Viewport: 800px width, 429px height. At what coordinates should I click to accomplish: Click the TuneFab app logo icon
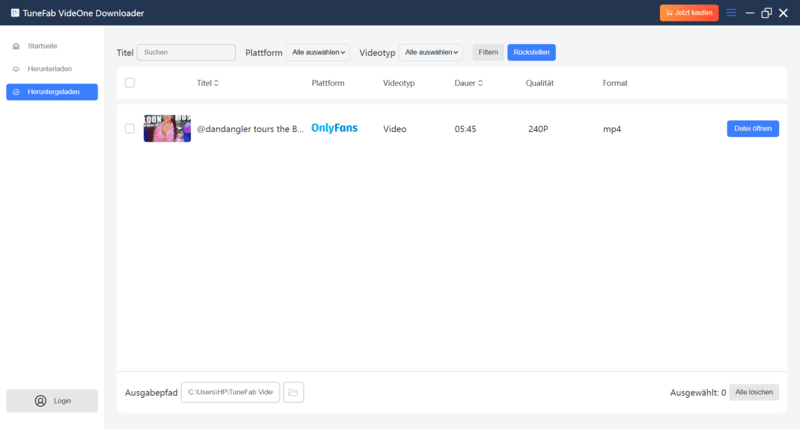[15, 13]
